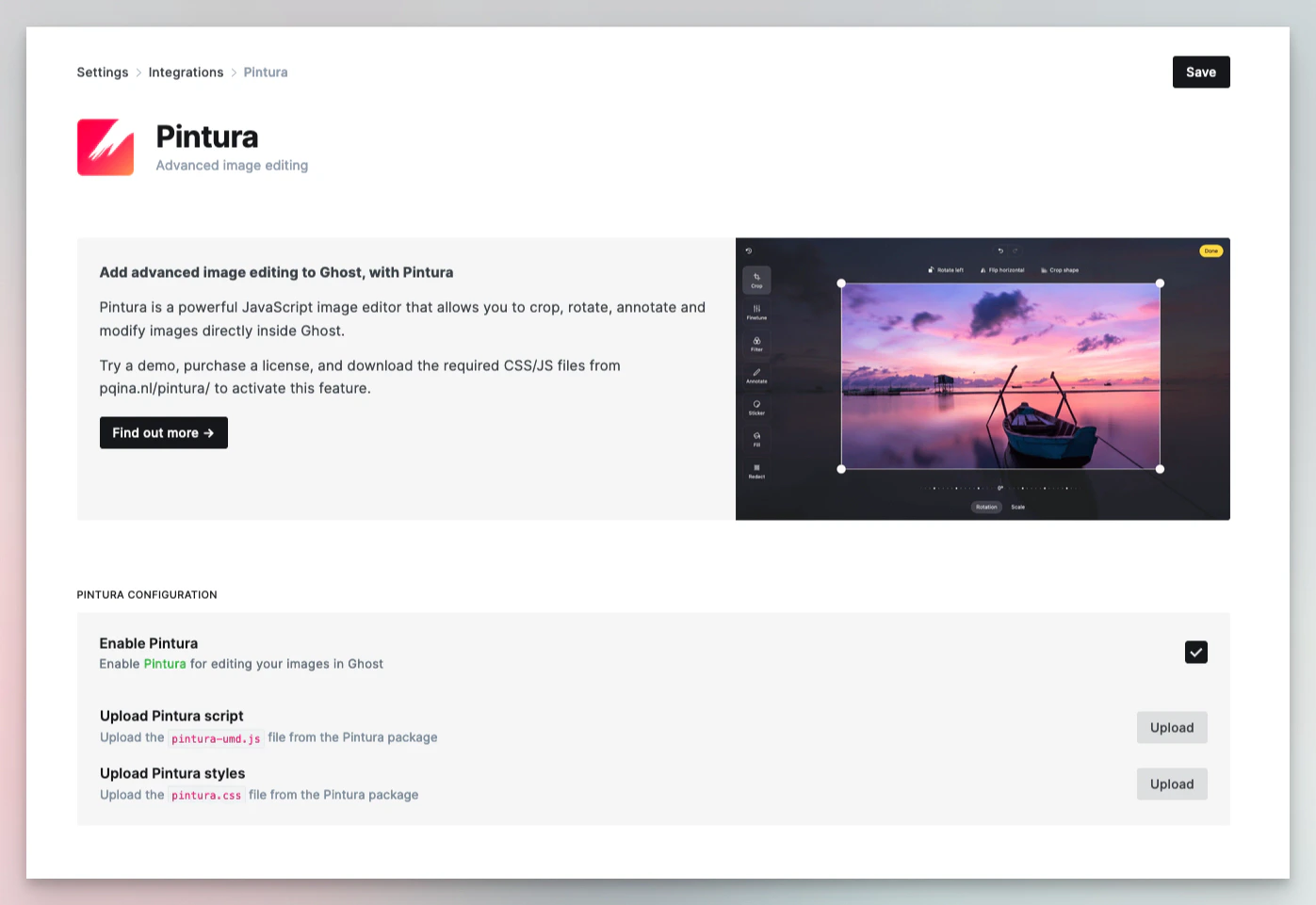Image resolution: width=1316 pixels, height=905 pixels.
Task: Uncheck the Enable Pintura checkbox
Action: [x=1195, y=652]
